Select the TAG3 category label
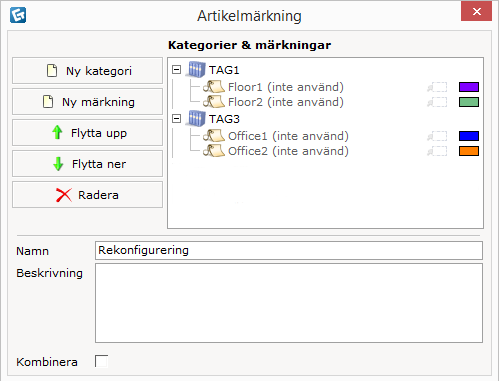The image size is (499, 381). [224, 119]
